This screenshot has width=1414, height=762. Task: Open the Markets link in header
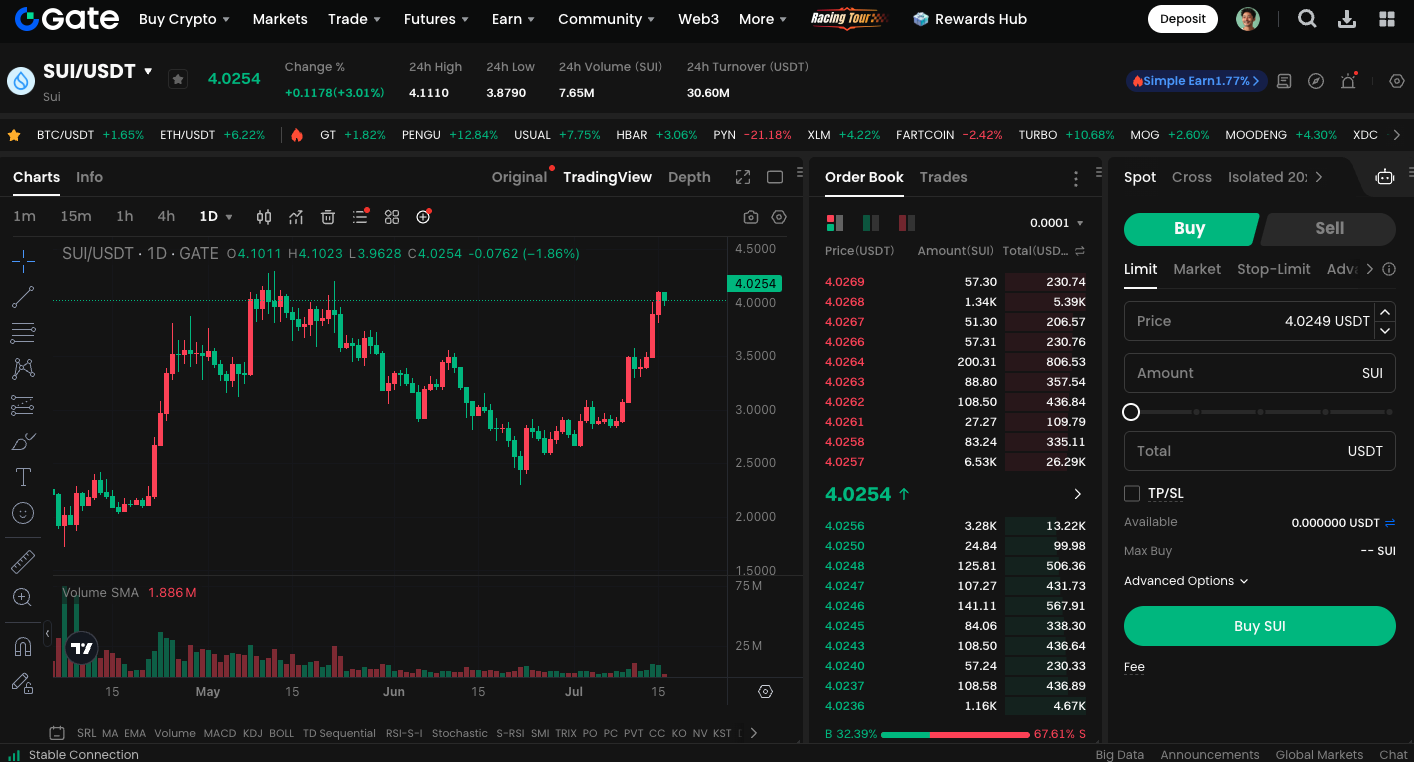tap(280, 19)
